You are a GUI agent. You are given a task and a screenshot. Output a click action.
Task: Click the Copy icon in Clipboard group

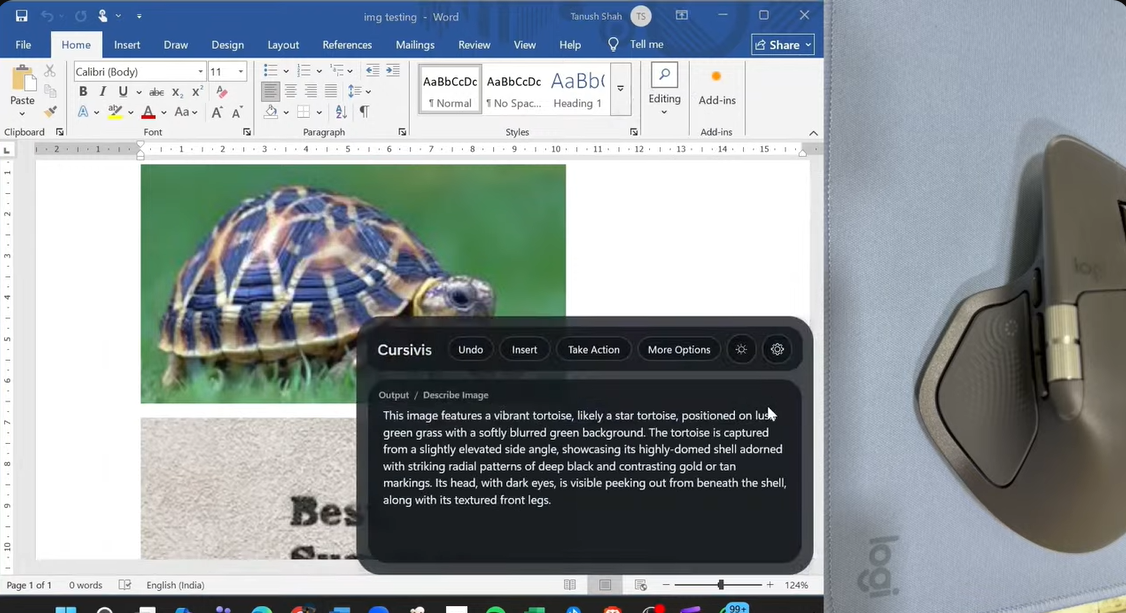[50, 91]
